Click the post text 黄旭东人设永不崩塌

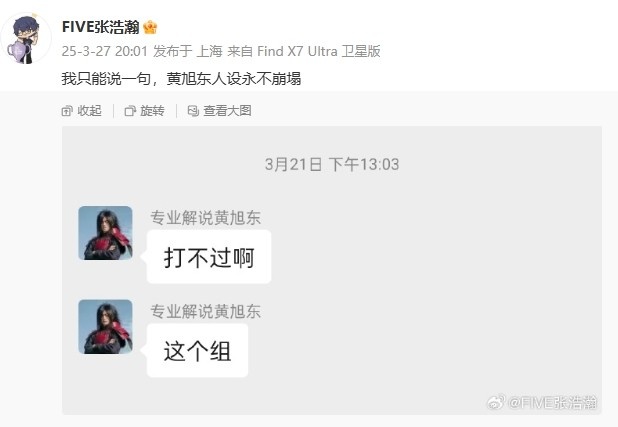tap(234, 79)
